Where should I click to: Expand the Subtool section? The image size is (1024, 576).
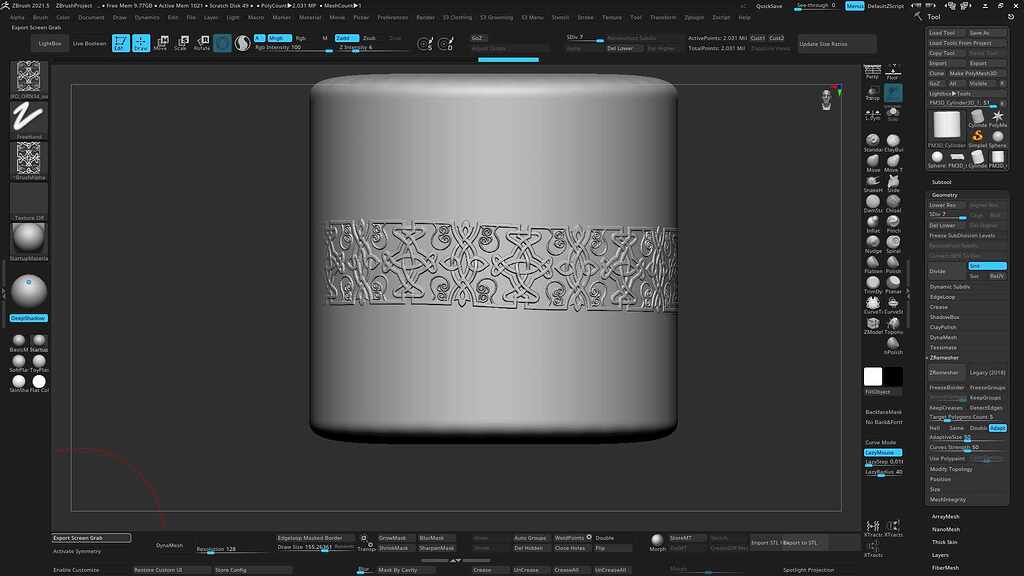point(941,182)
